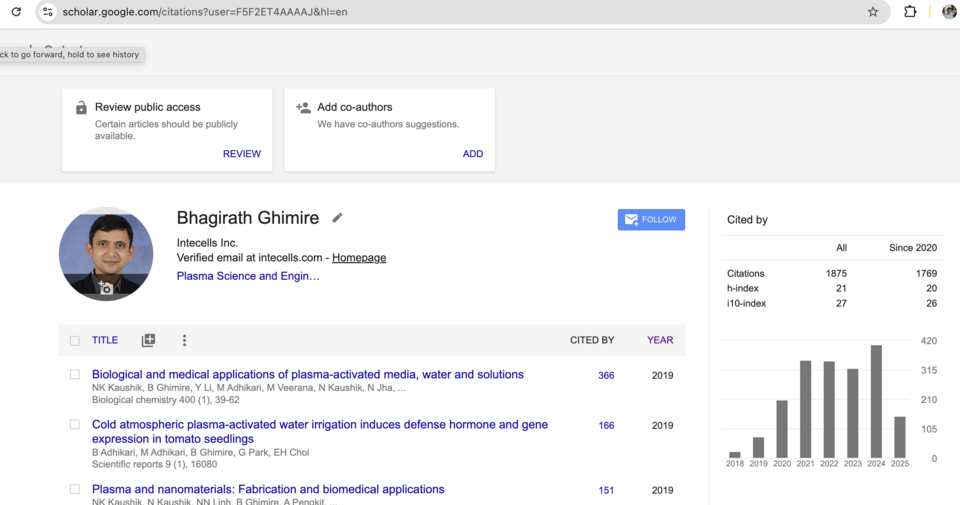Click the Since 2020 column header
Screen dimensions: 960x505
(x=913, y=248)
